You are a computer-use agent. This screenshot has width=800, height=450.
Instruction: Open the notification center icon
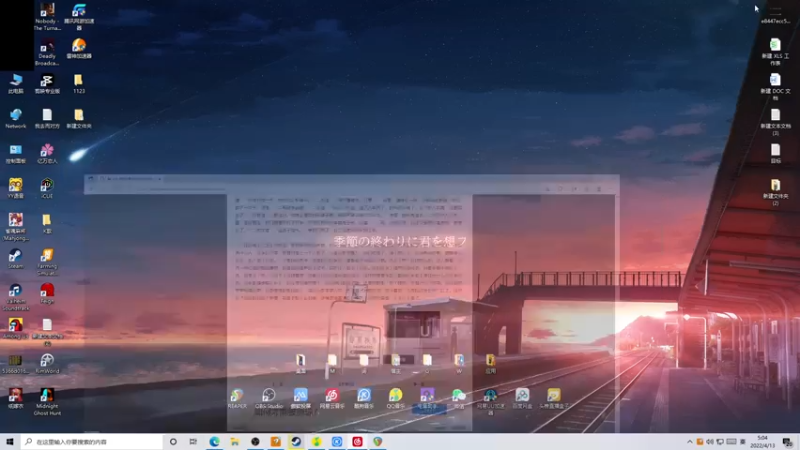(787, 442)
